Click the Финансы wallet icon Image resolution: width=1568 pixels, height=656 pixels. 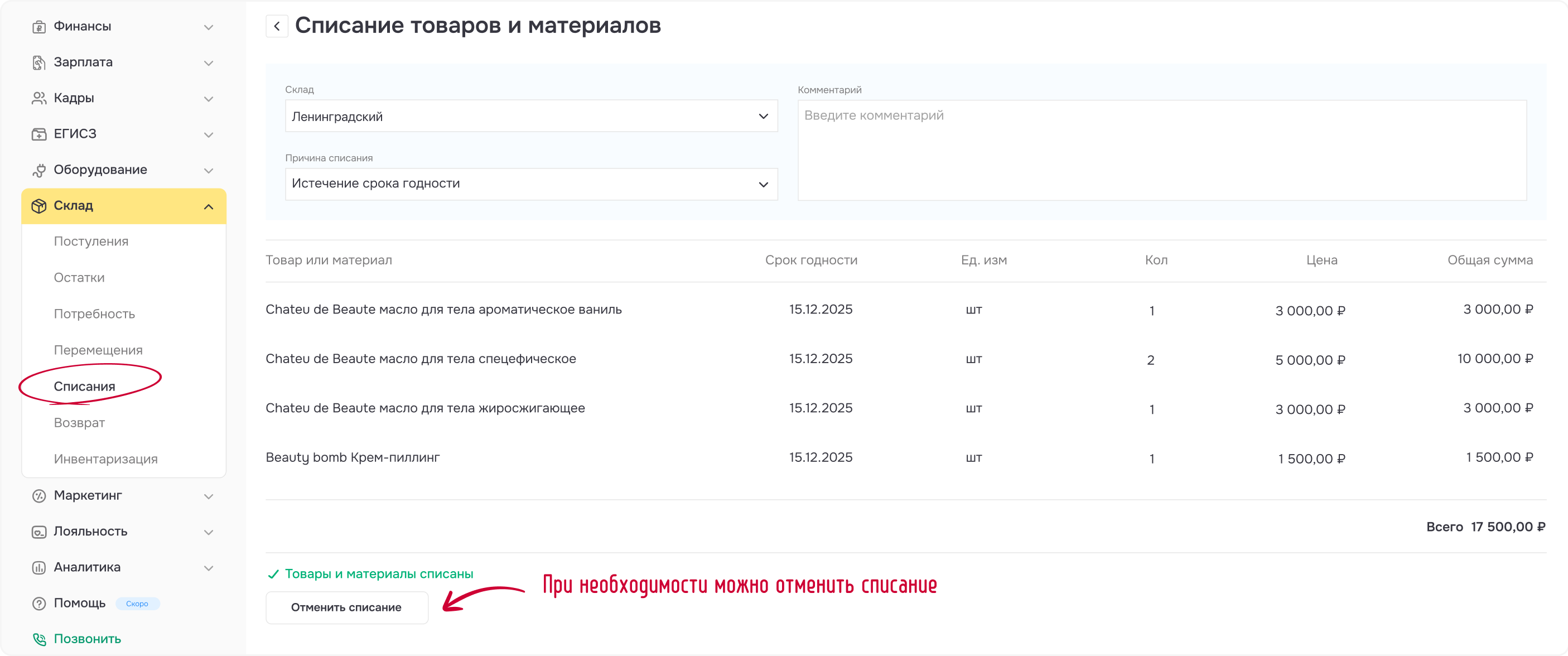pos(39,27)
